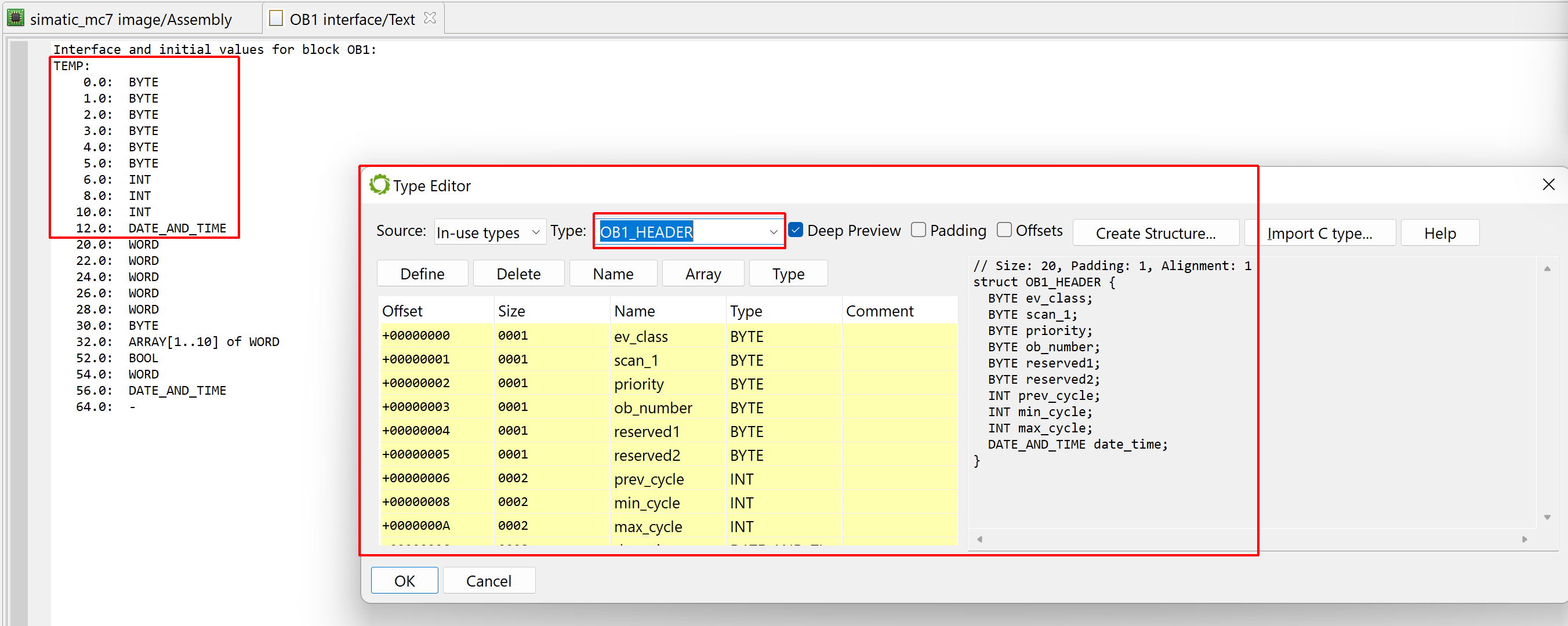
Task: Close the OB1 interface/Text tab
Action: point(430,18)
